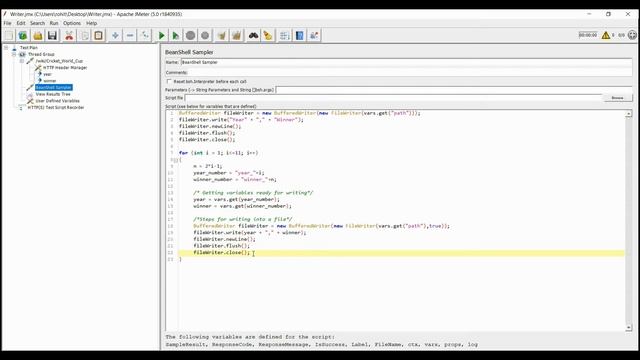Click the Open file folder icon
640x360 pixels.
pos(38,36)
